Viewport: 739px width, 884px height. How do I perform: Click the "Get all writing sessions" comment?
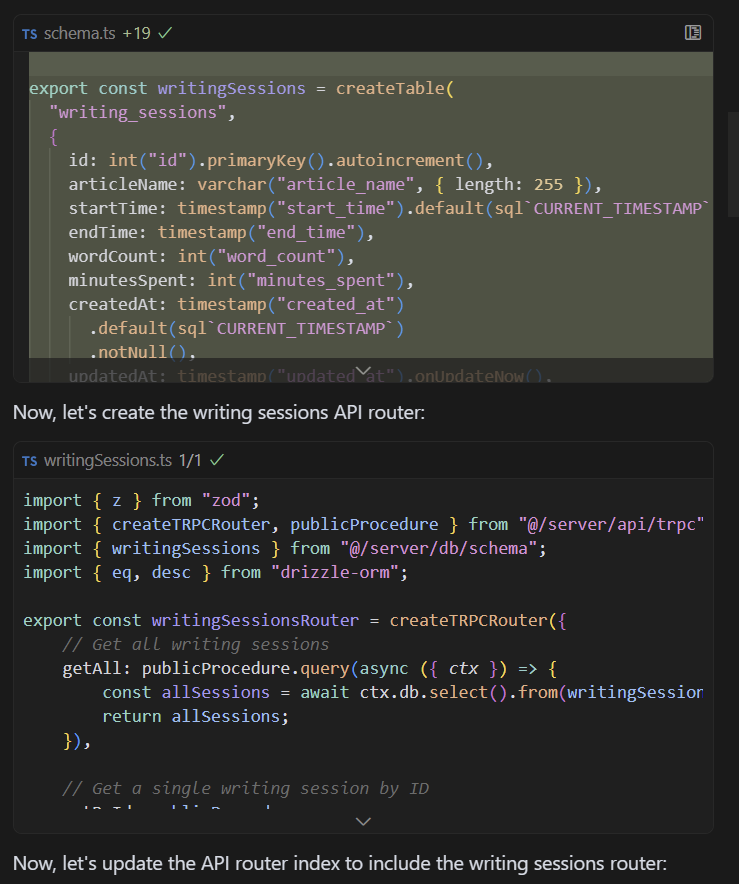[x=195, y=644]
